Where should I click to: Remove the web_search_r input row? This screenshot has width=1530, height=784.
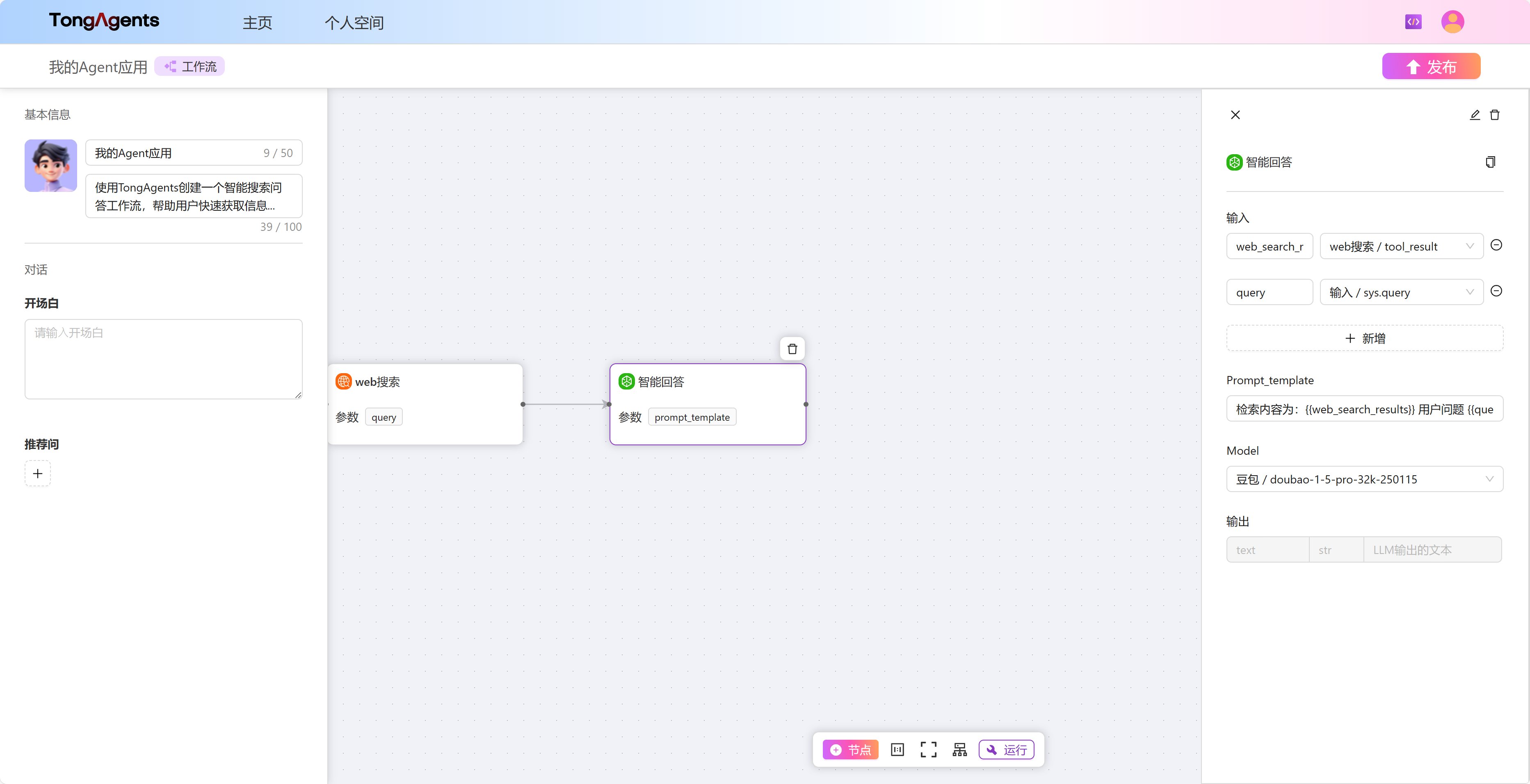1497,245
